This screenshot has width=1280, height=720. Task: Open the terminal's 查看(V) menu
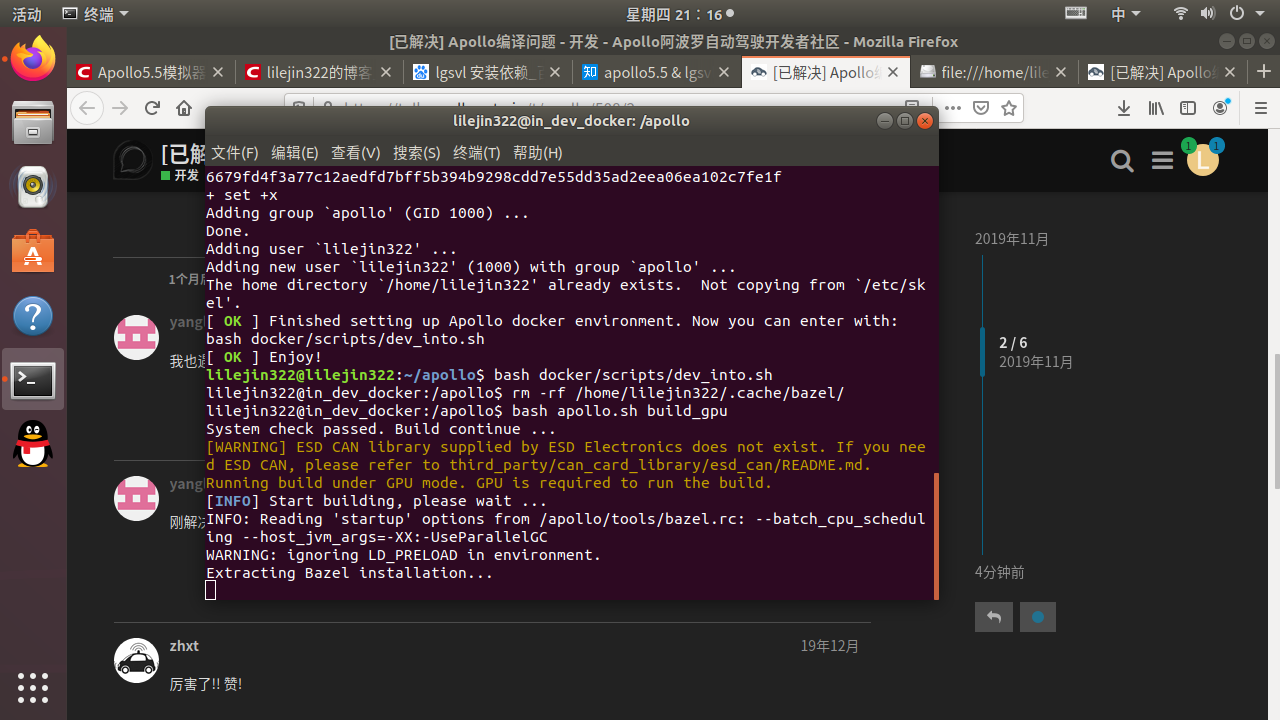pyautogui.click(x=355, y=153)
